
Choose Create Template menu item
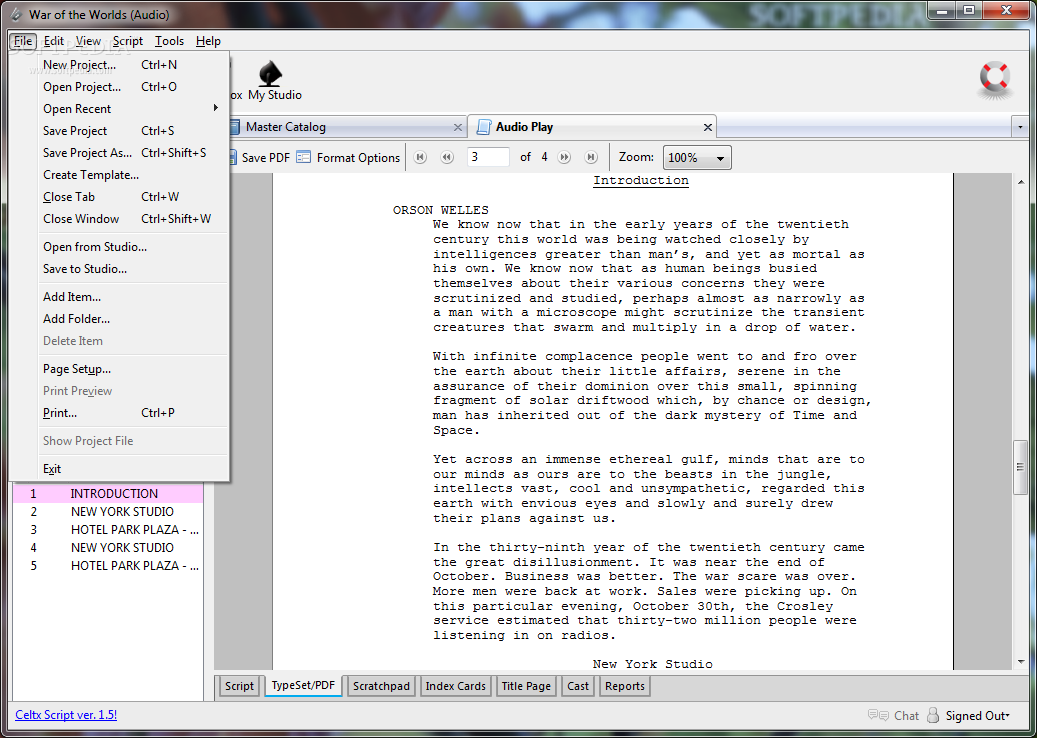[x=119, y=175]
